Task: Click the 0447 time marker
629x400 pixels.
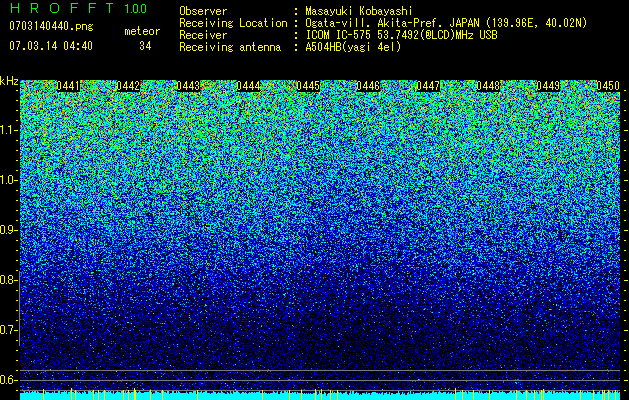Action: [x=428, y=86]
